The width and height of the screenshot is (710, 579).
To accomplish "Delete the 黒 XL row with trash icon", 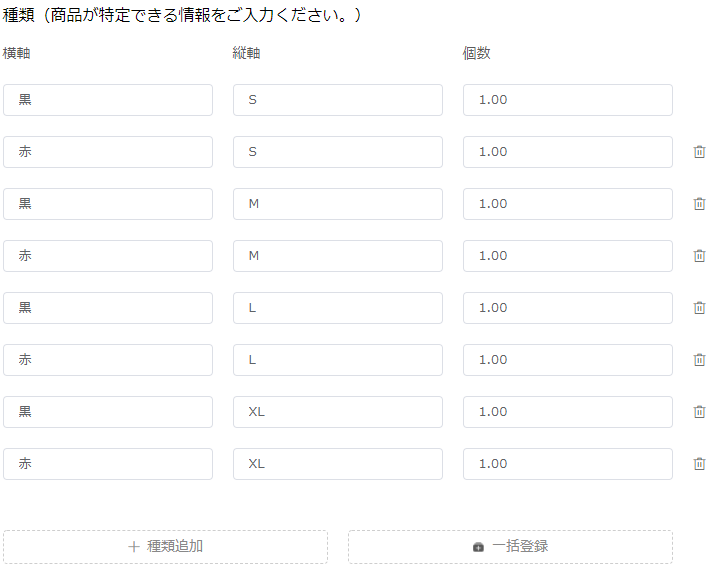I will pyautogui.click(x=699, y=412).
